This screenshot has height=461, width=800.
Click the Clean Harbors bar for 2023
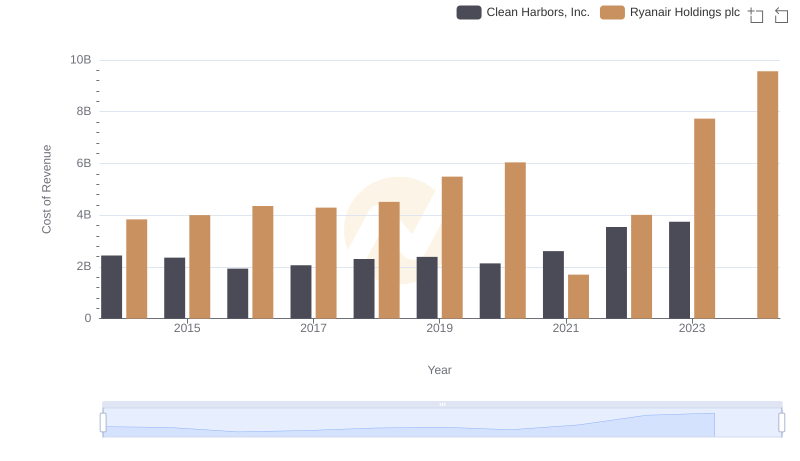click(680, 270)
